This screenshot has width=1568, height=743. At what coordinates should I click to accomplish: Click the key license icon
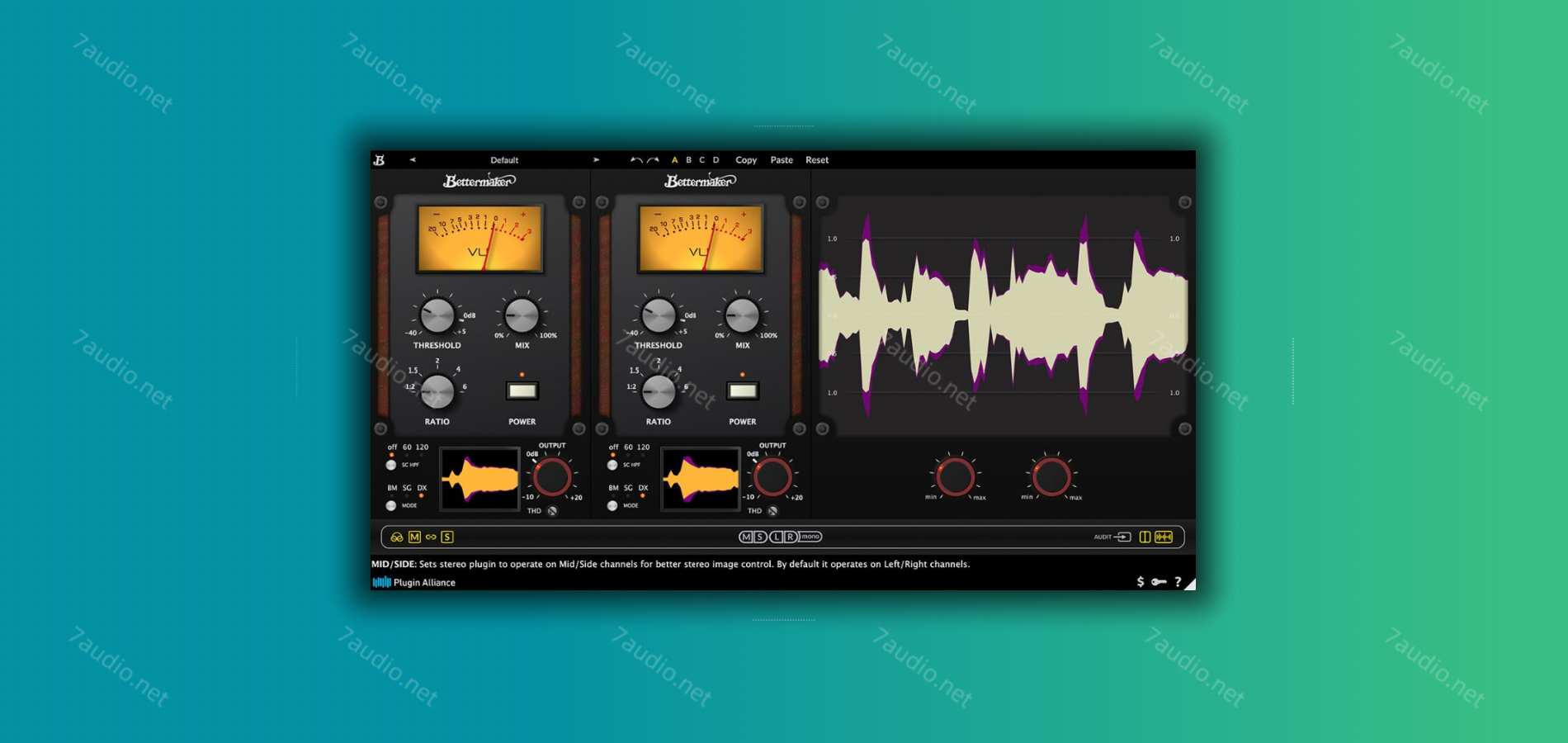point(1159,582)
